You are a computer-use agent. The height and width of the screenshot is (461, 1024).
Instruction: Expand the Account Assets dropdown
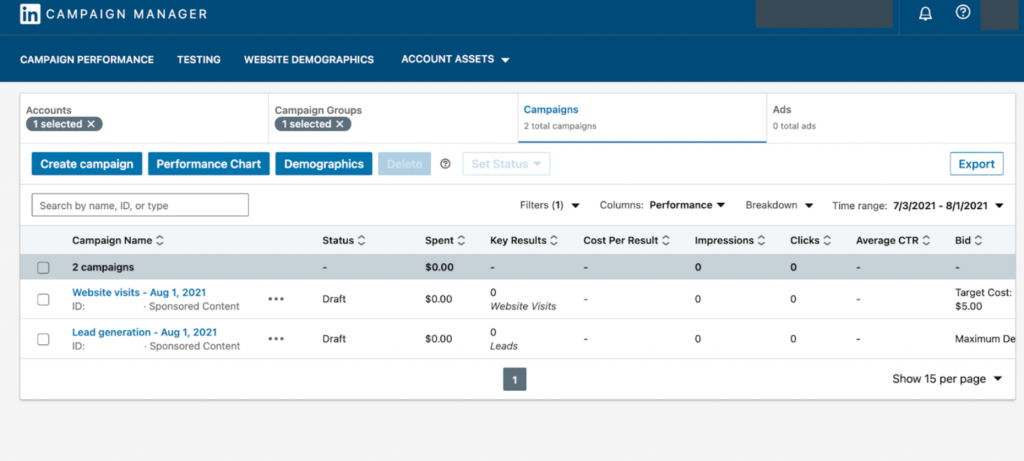click(455, 59)
